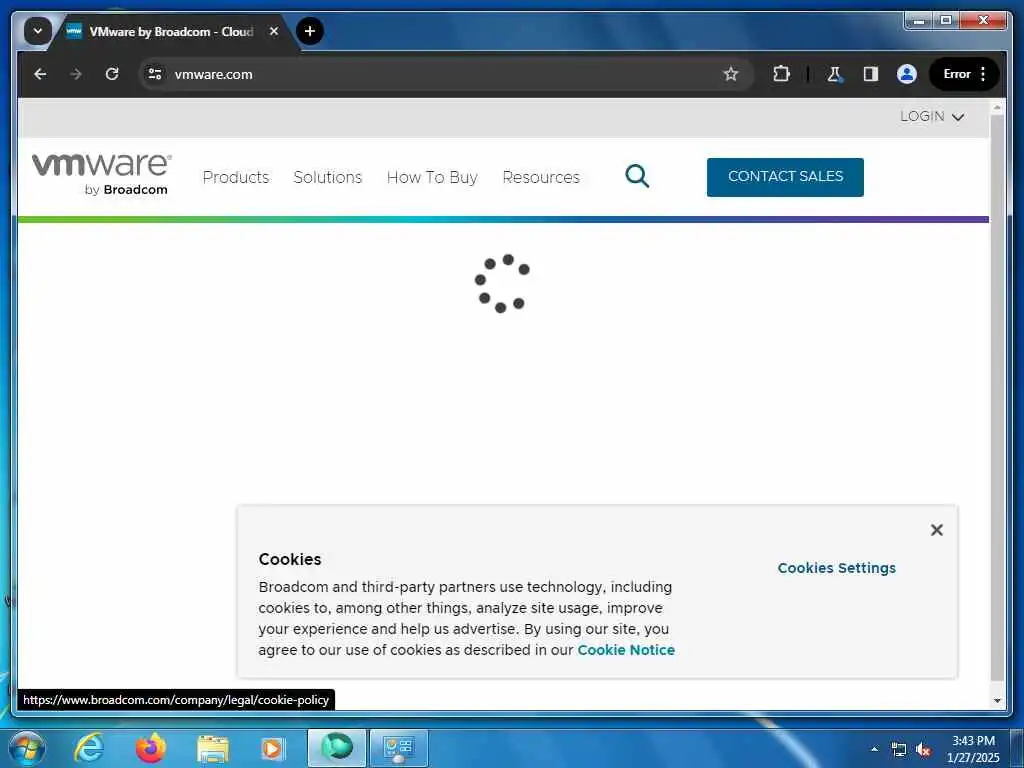The height and width of the screenshot is (768, 1024).
Task: Click the network tray icon
Action: click(x=899, y=750)
